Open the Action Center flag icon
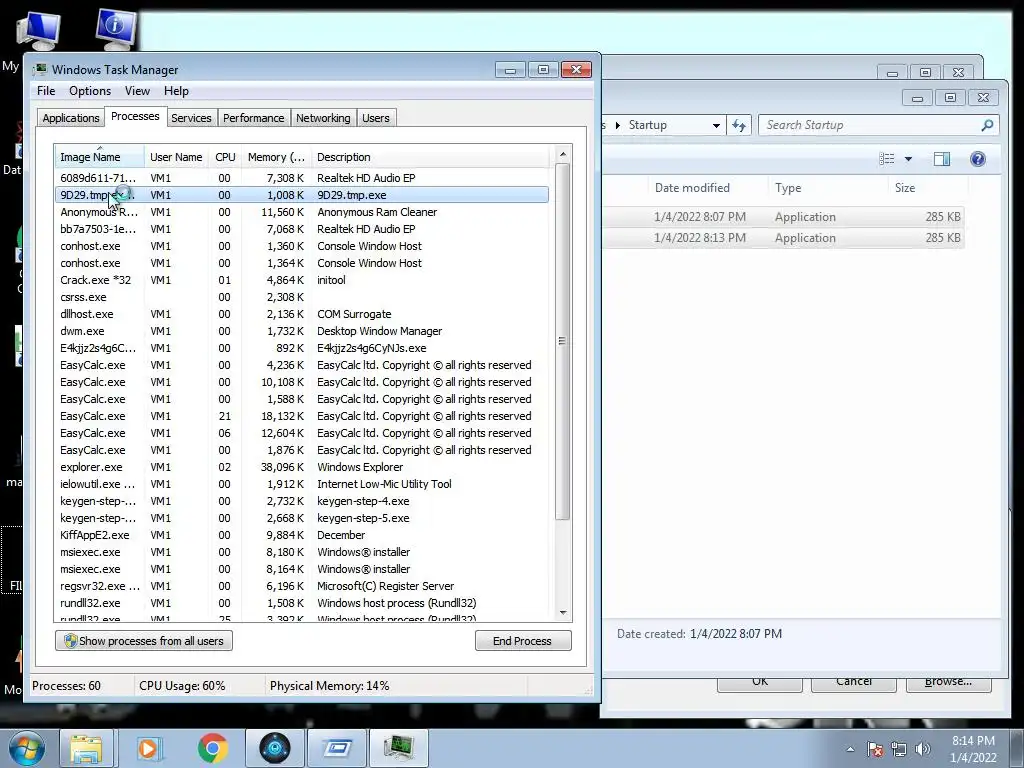Screen dimensions: 1024x768 875,749
